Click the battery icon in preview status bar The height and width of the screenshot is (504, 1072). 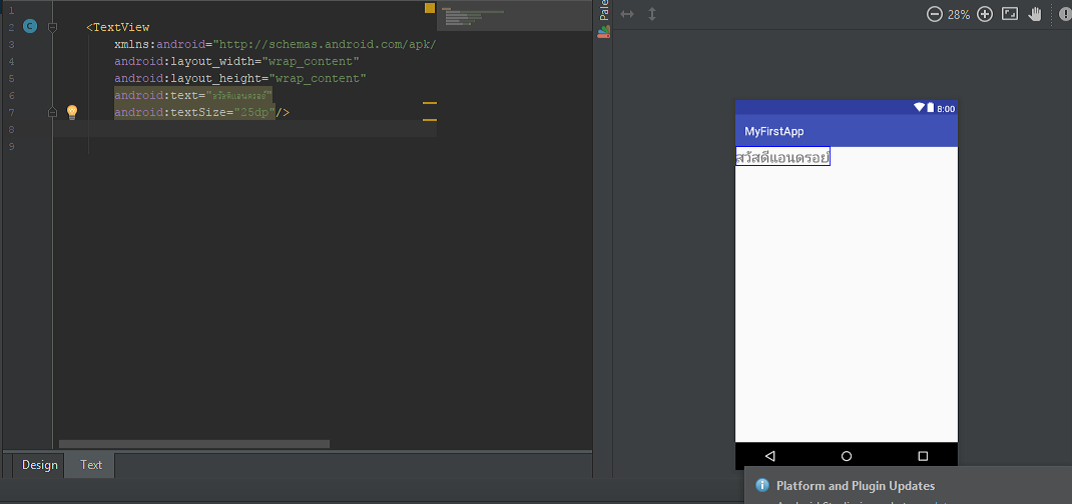pyautogui.click(x=930, y=107)
